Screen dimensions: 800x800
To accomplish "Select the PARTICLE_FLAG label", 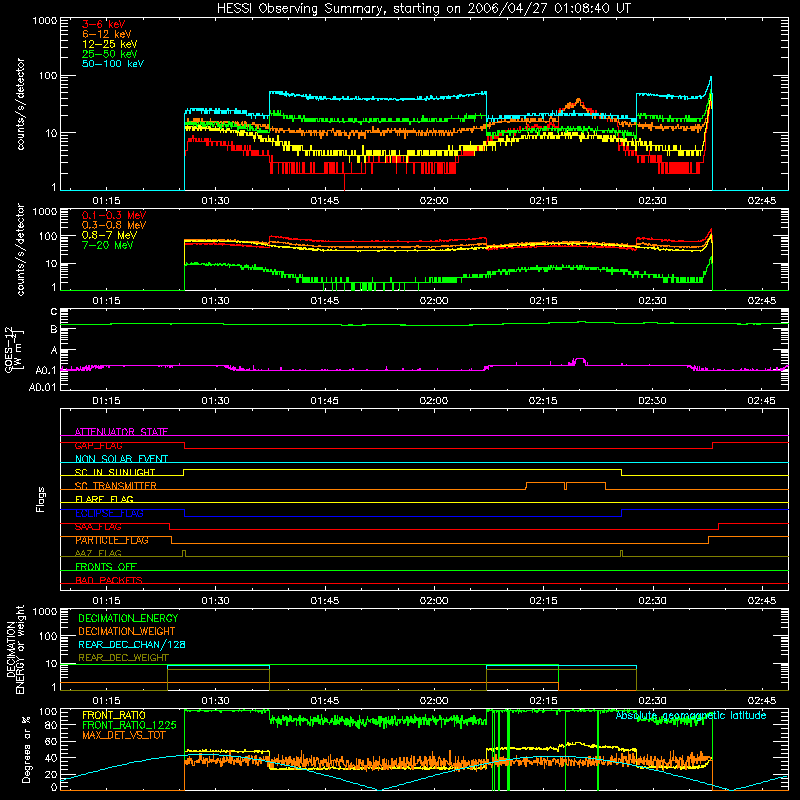I will point(112,540).
